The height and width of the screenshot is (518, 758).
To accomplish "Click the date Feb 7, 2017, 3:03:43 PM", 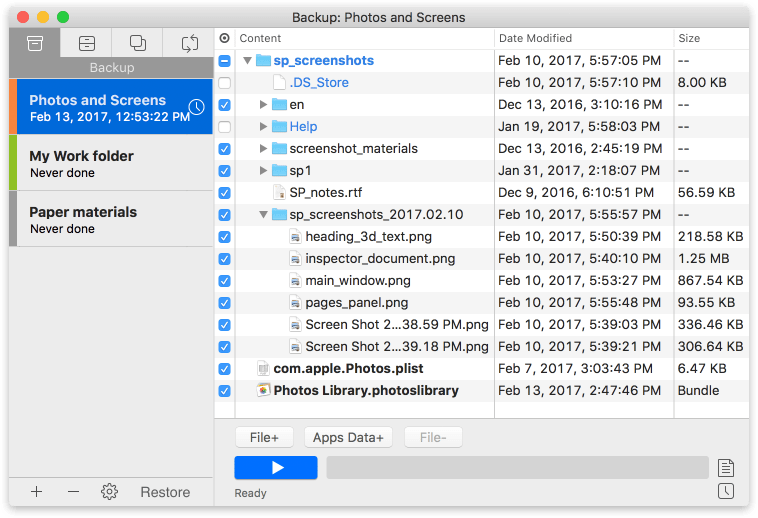I will point(575,369).
